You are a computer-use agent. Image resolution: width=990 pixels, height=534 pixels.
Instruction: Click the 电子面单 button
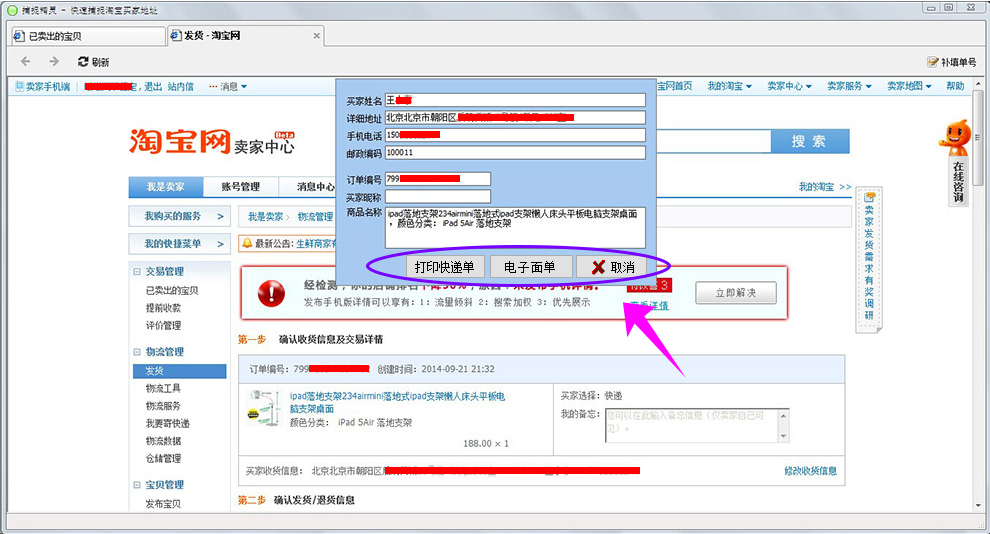coord(530,267)
